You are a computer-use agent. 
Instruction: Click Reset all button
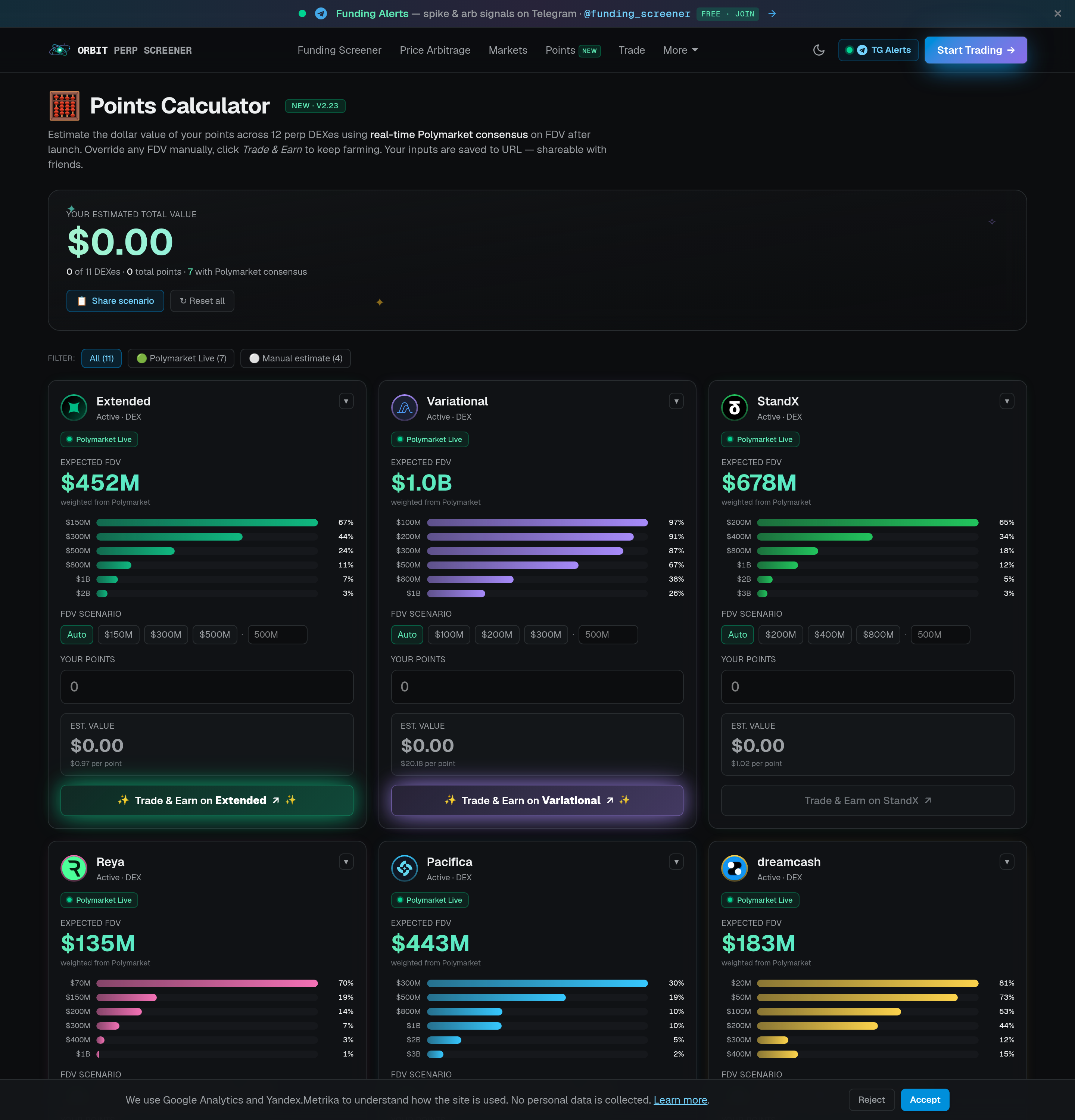[202, 301]
